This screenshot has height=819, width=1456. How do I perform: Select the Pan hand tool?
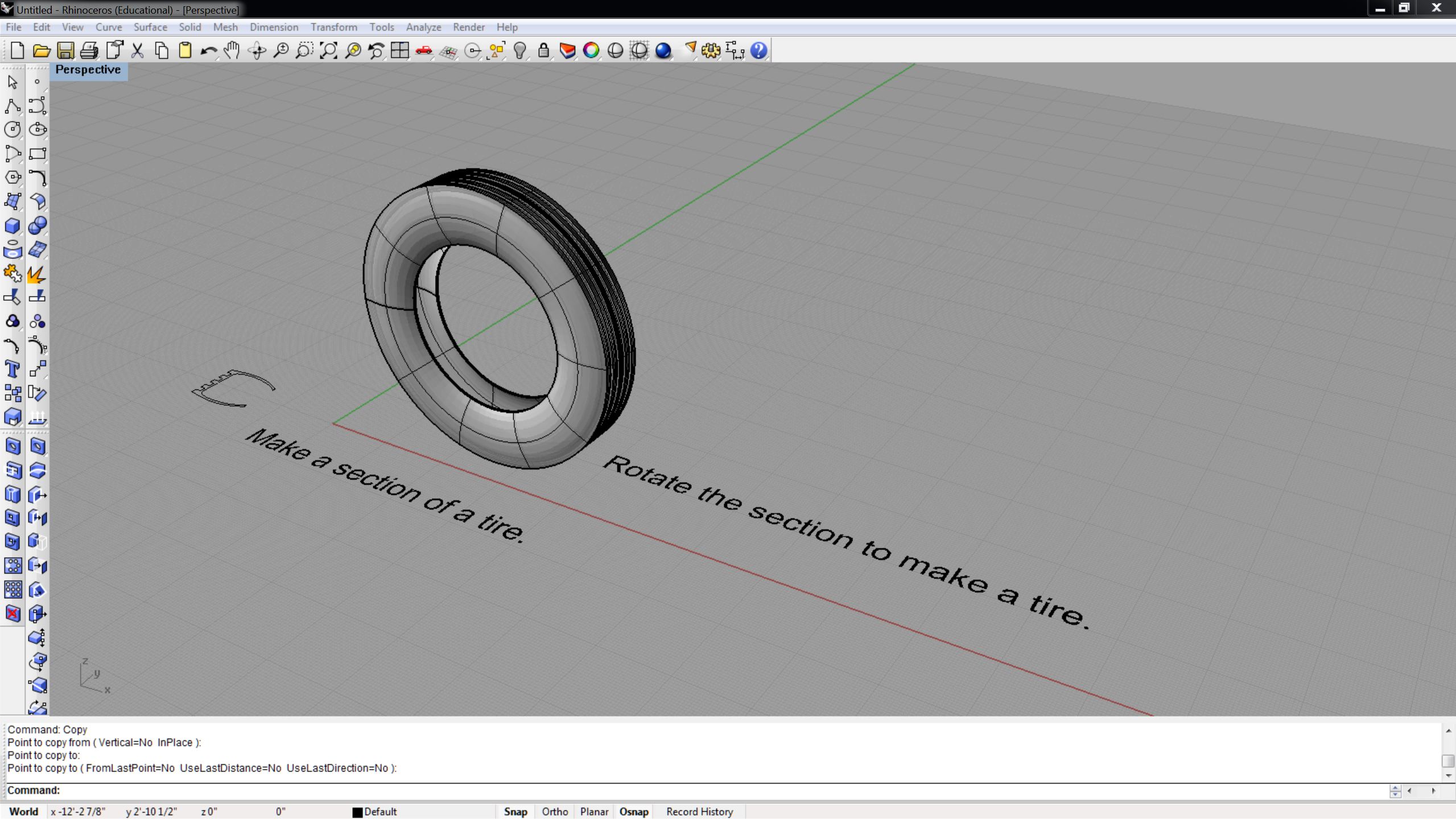(232, 51)
